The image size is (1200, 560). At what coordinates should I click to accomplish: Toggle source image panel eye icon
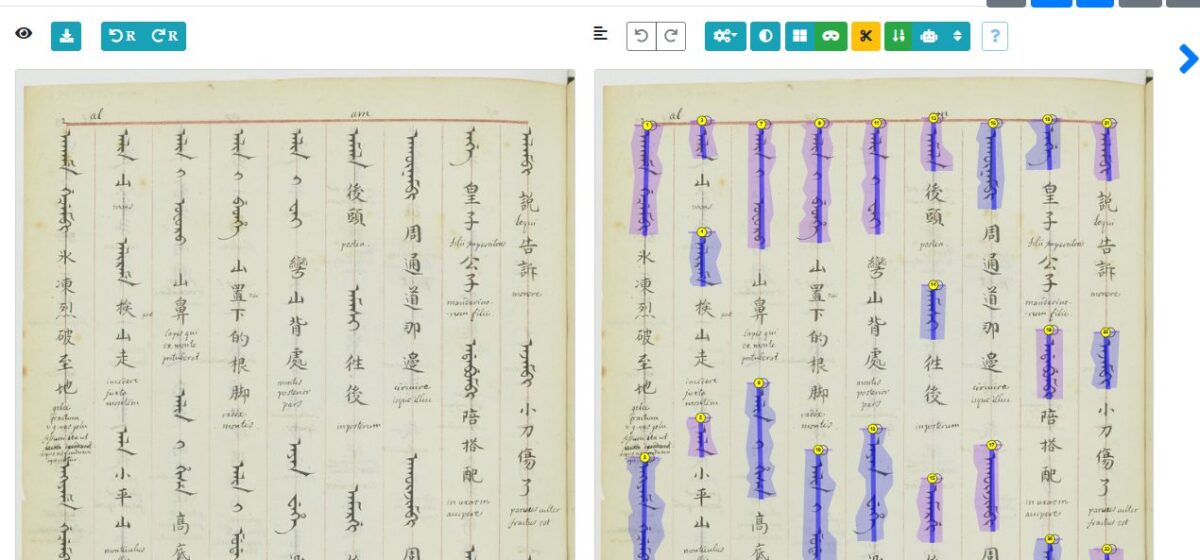tap(24, 34)
